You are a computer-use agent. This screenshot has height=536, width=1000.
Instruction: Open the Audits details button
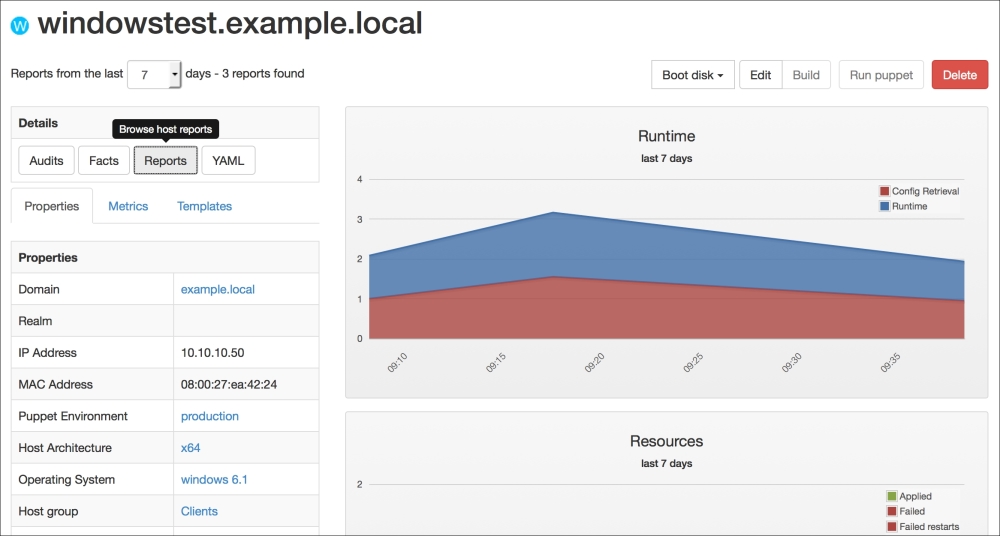coord(46,161)
